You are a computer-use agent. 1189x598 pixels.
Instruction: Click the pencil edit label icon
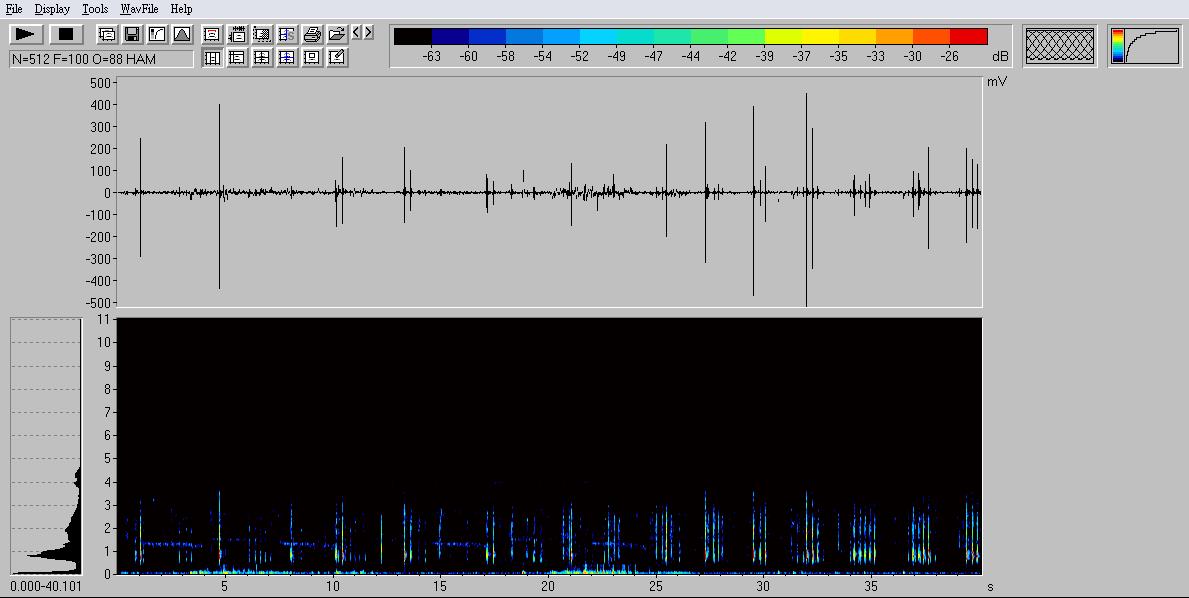pyautogui.click(x=337, y=58)
